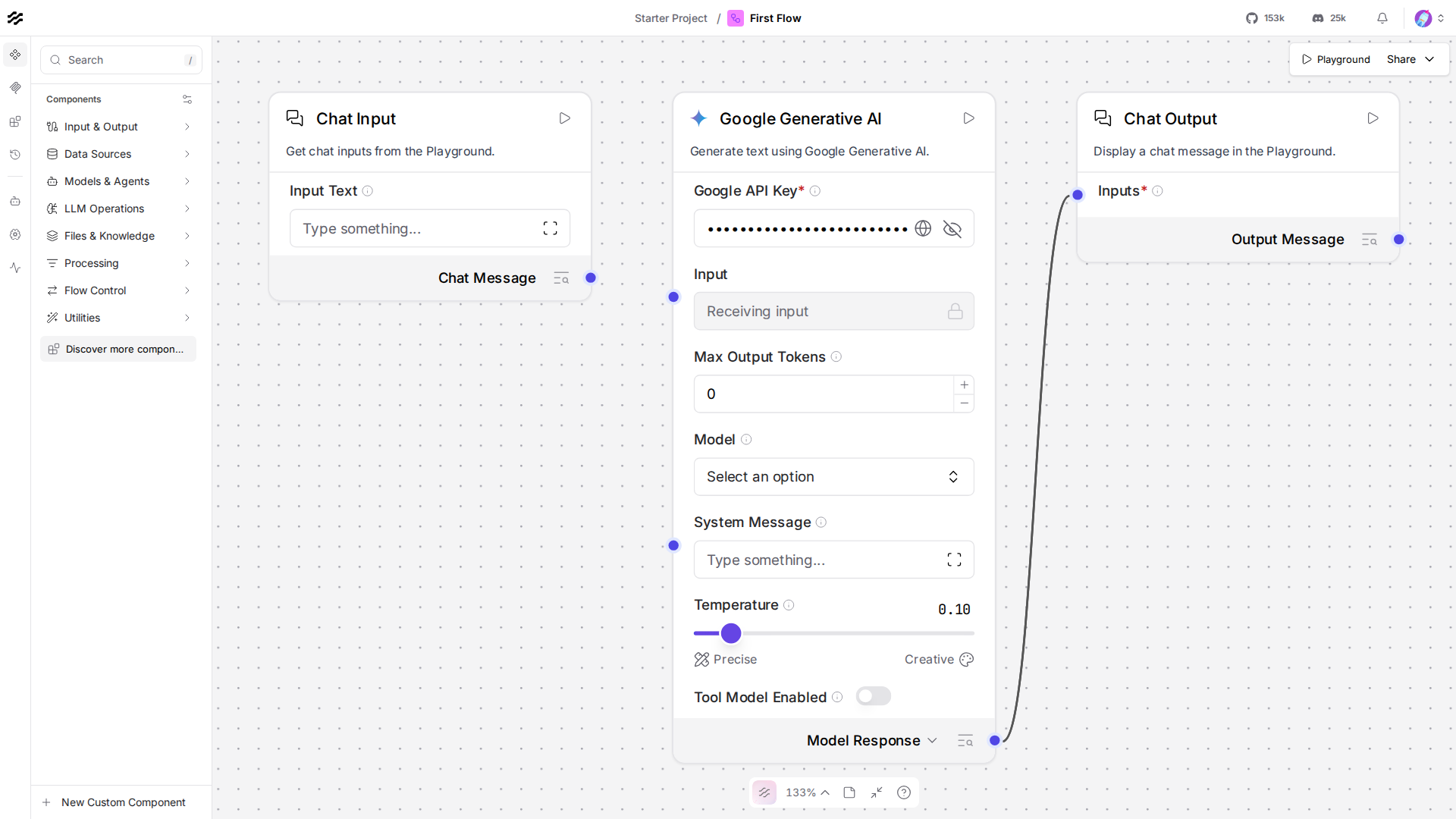Open the notifications bell
The image size is (1456, 819).
coord(1382,18)
